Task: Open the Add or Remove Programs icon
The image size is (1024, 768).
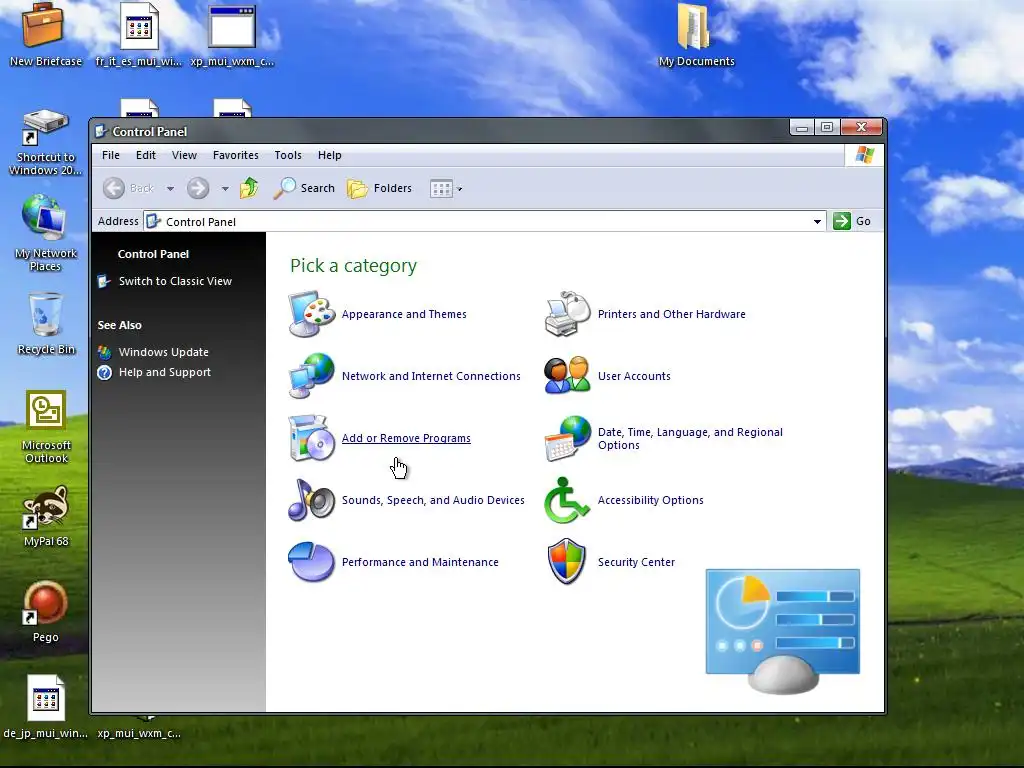Action: point(312,438)
